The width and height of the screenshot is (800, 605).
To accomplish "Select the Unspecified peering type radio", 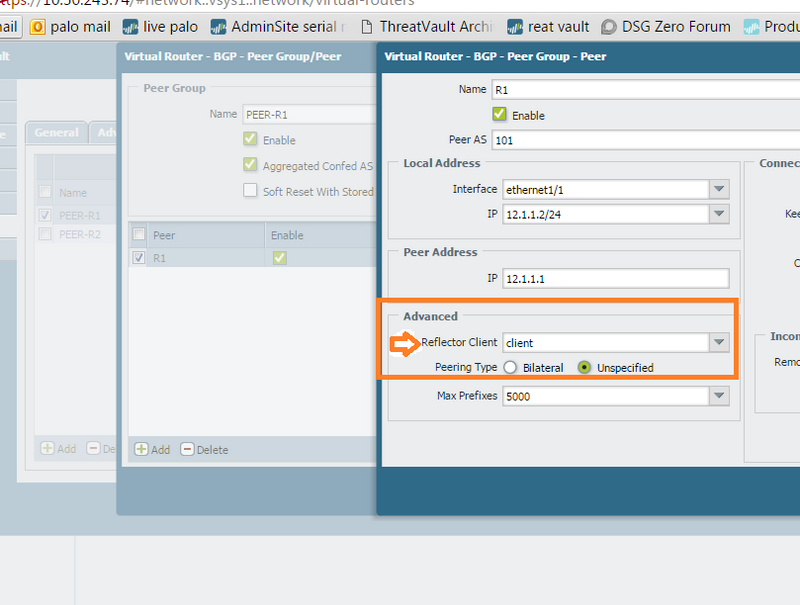I will 584,367.
